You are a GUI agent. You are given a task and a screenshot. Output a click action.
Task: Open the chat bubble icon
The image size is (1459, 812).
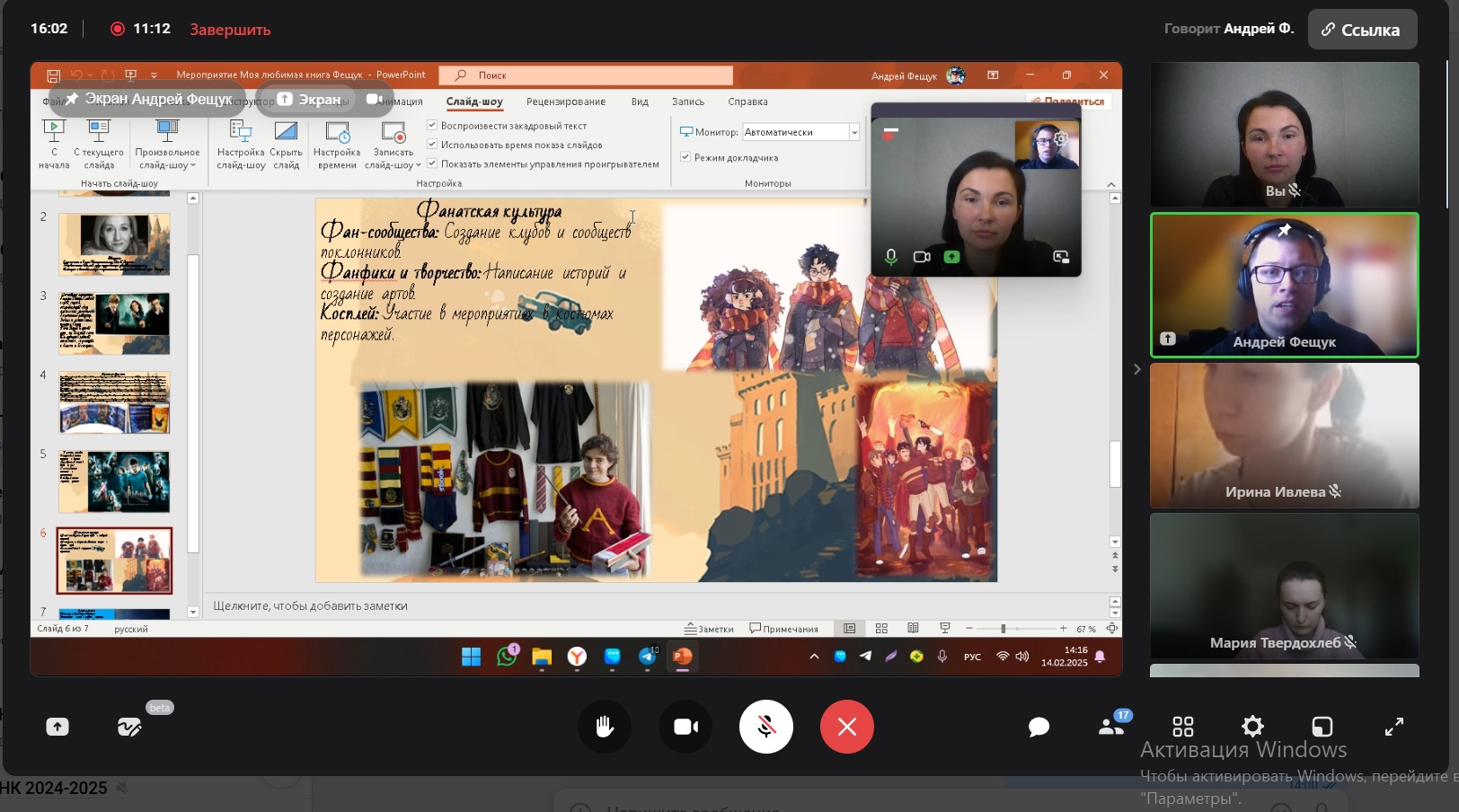coord(1039,727)
